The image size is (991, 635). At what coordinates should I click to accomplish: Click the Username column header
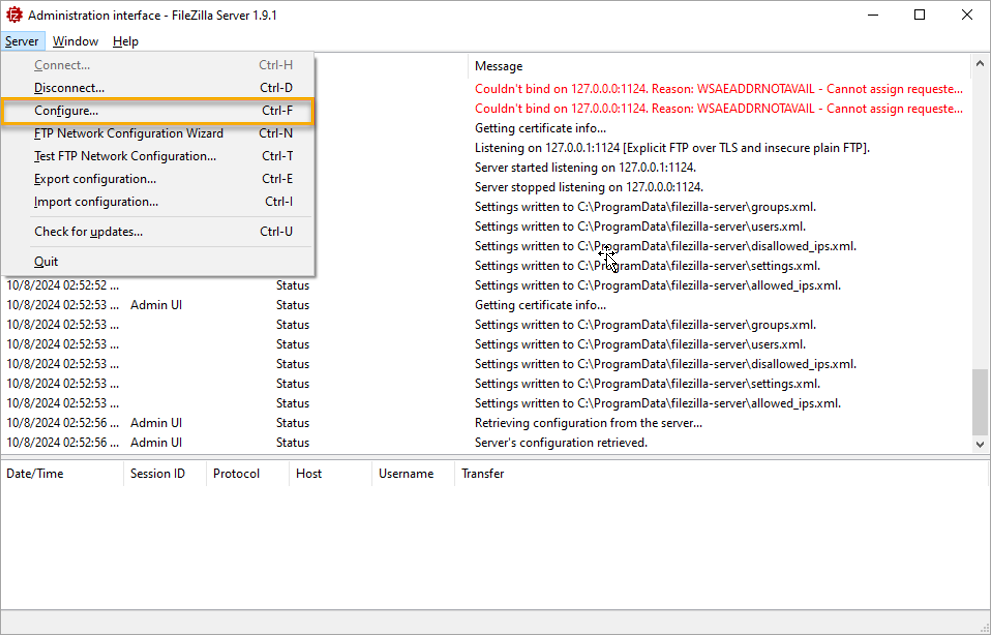coord(413,473)
